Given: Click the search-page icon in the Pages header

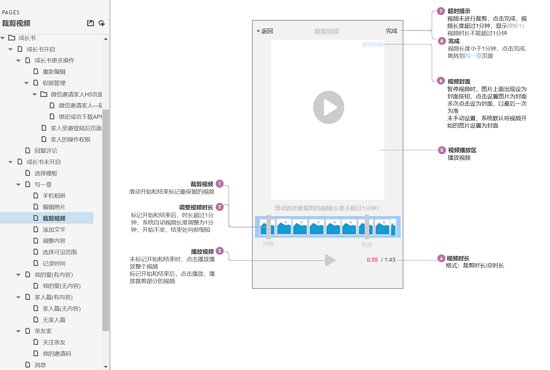Looking at the screenshot, I should [x=101, y=23].
